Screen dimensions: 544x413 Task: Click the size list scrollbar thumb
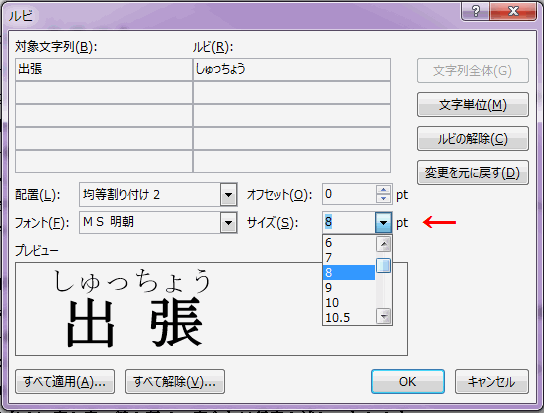(384, 266)
